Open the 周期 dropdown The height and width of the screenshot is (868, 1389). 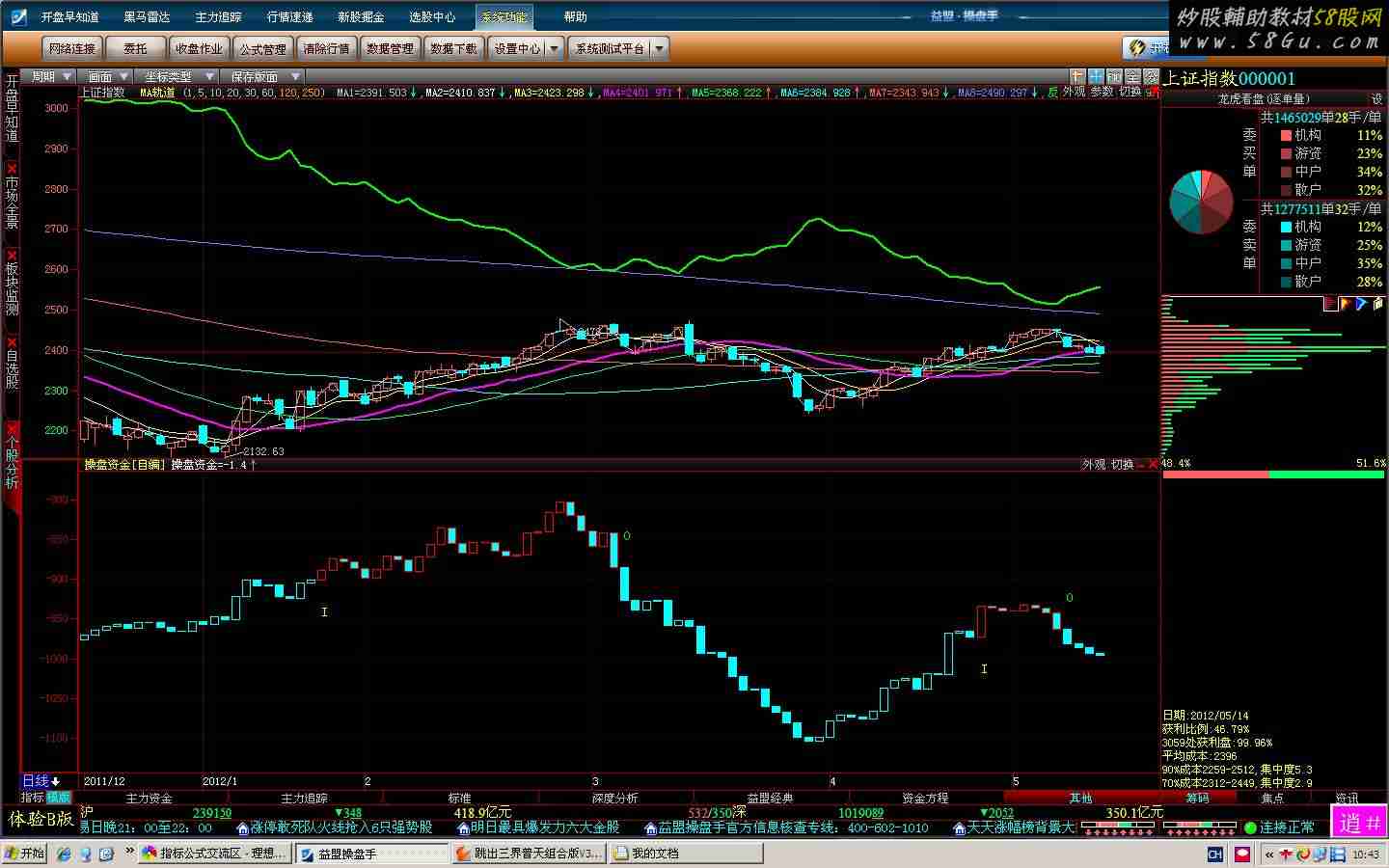coord(51,76)
